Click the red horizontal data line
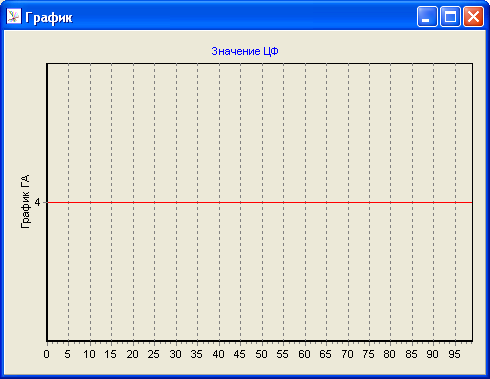The image size is (490, 379). point(260,202)
